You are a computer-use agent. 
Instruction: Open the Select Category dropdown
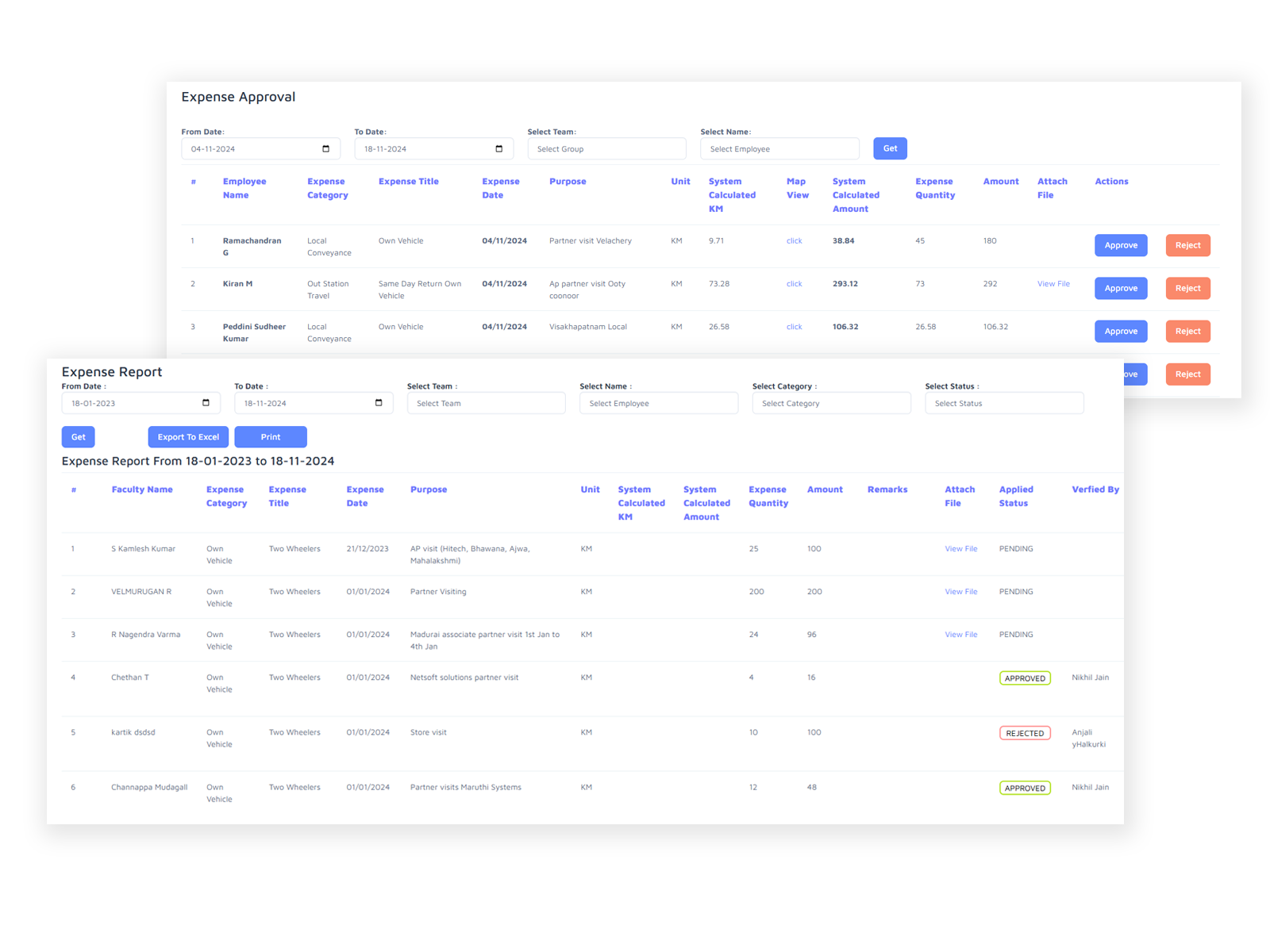(x=831, y=403)
